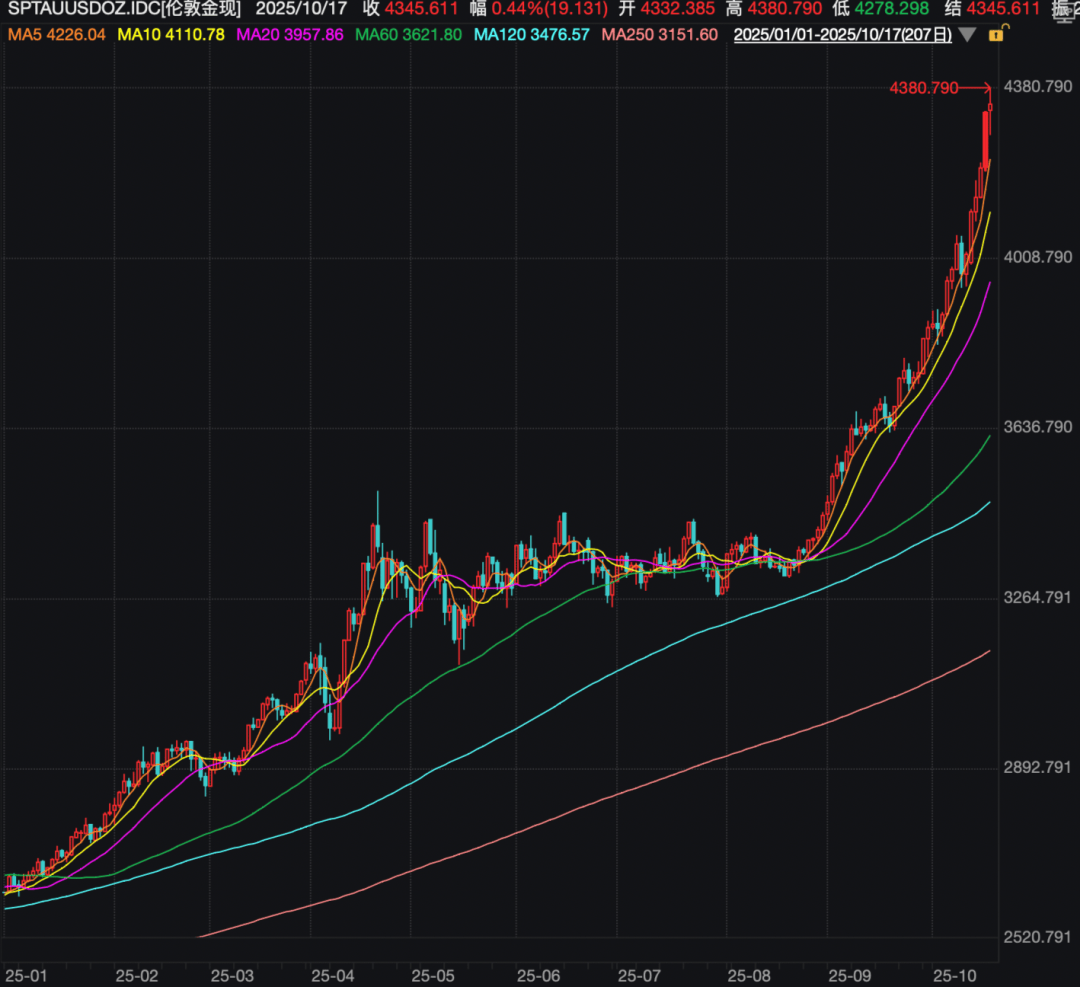Open the date range dropdown triangle
This screenshot has width=1080, height=987.
point(967,35)
